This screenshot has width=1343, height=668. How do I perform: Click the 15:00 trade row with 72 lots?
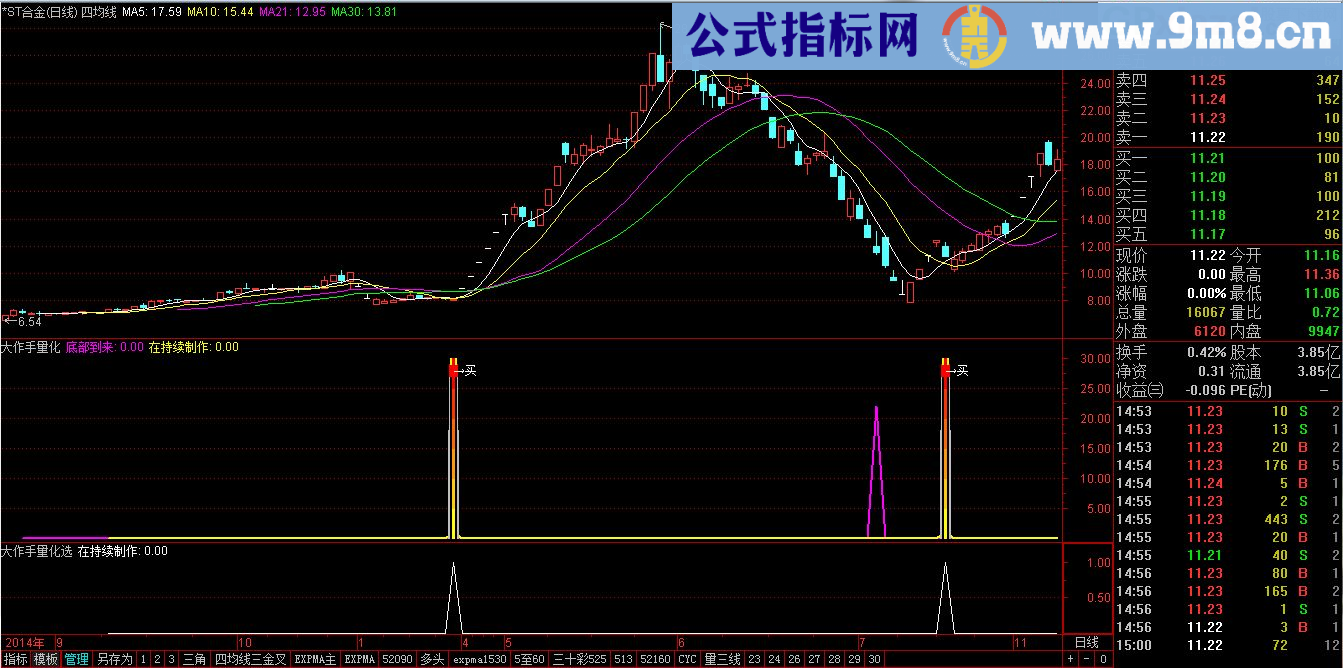1228,645
